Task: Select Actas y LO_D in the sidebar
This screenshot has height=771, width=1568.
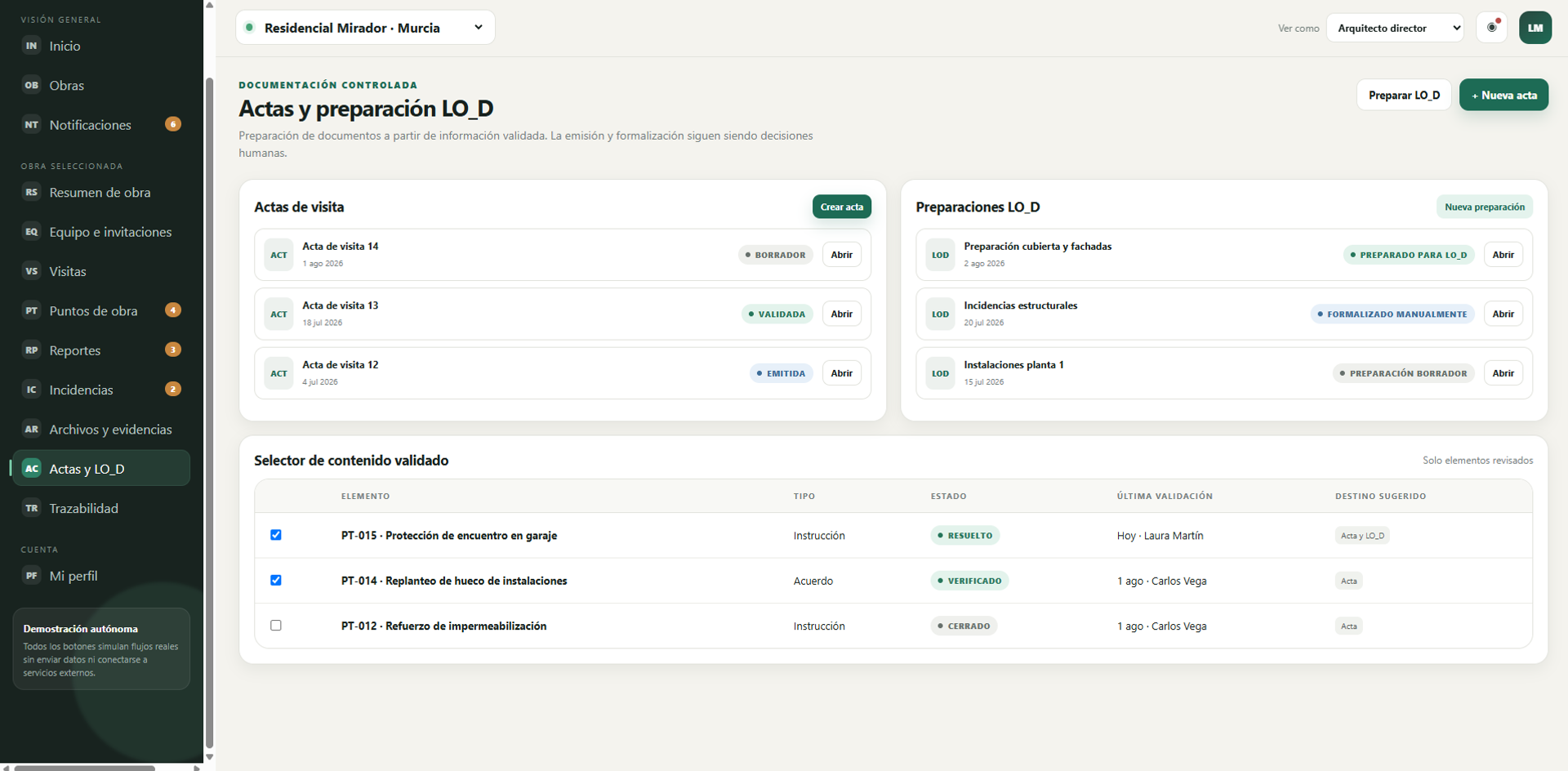Action: 101,469
